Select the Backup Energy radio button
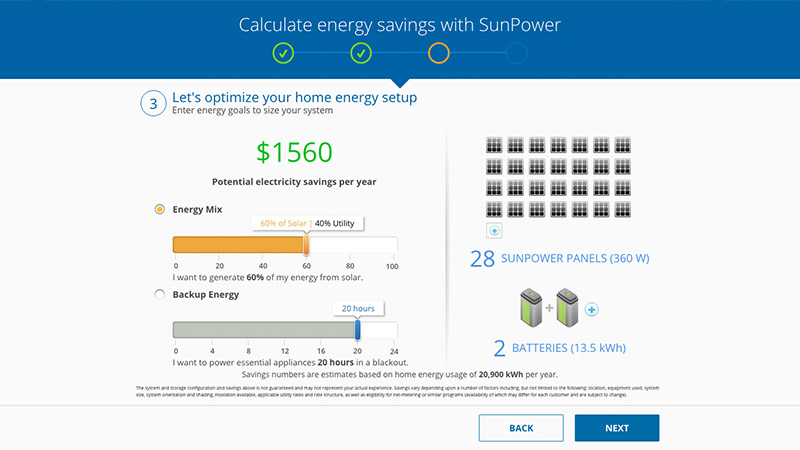800x450 pixels. [x=159, y=294]
